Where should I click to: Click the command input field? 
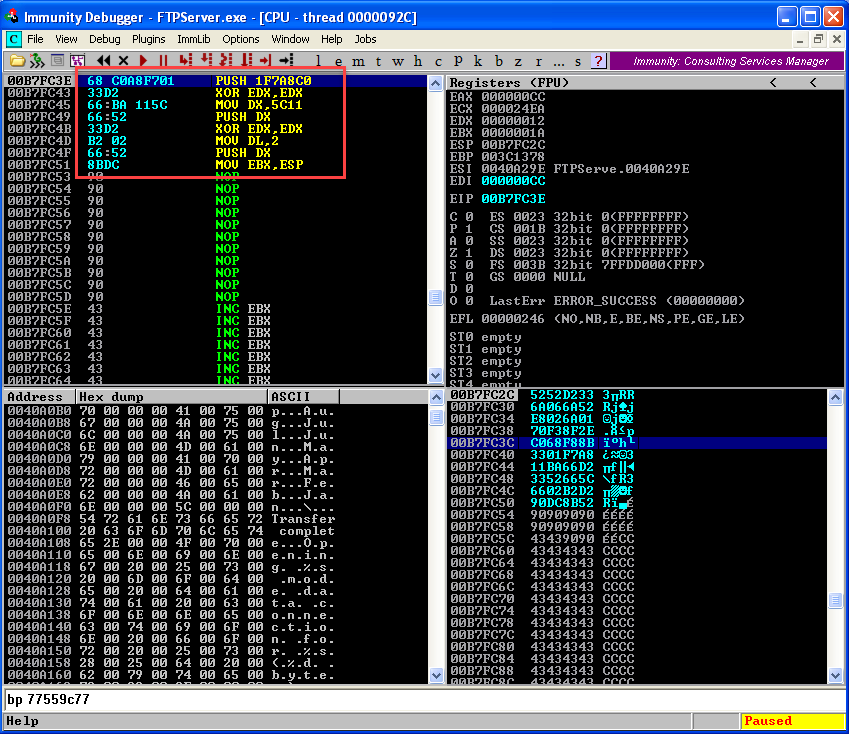[x=424, y=700]
